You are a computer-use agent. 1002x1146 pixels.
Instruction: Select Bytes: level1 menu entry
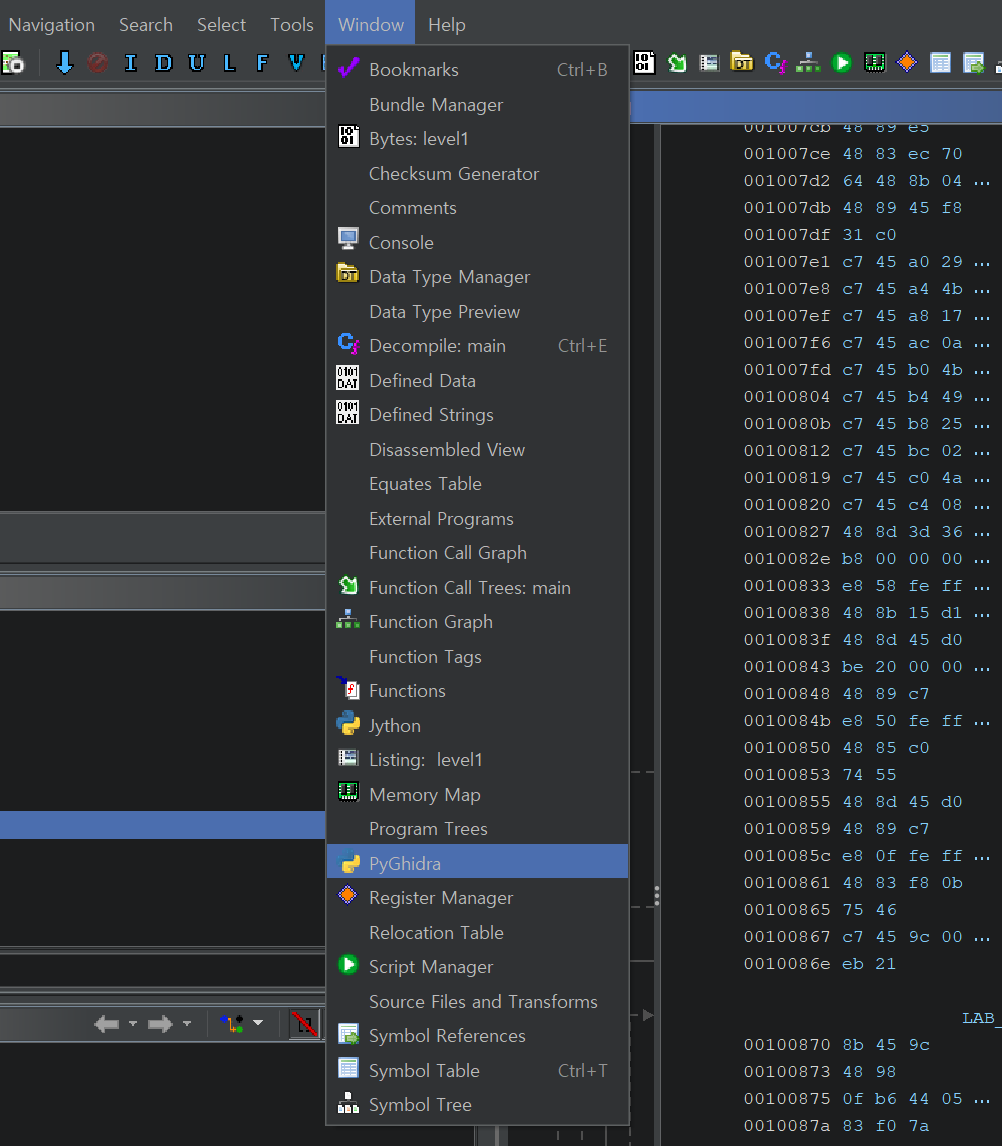pos(477,139)
